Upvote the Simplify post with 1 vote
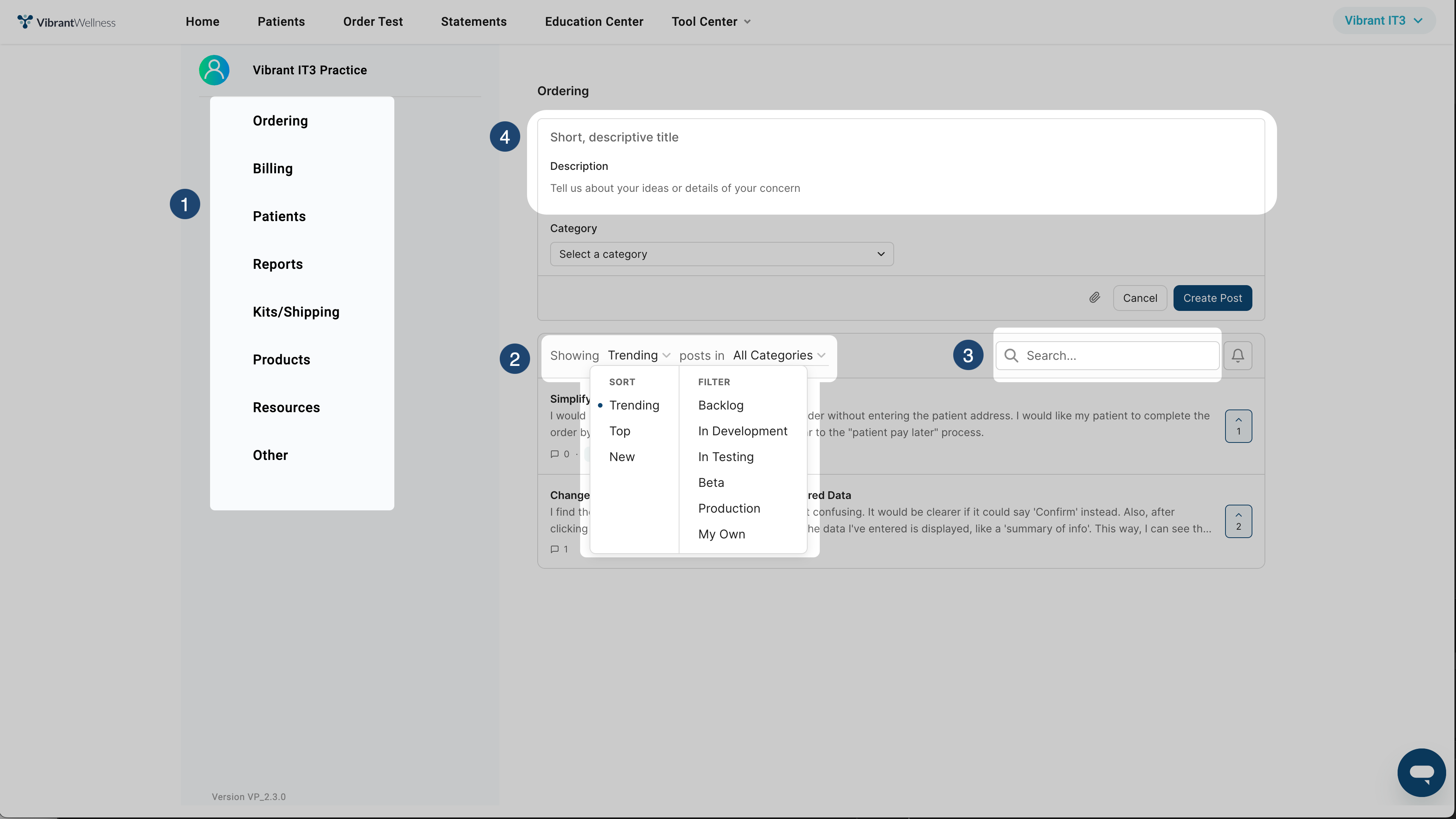The image size is (1456, 819). [x=1238, y=425]
